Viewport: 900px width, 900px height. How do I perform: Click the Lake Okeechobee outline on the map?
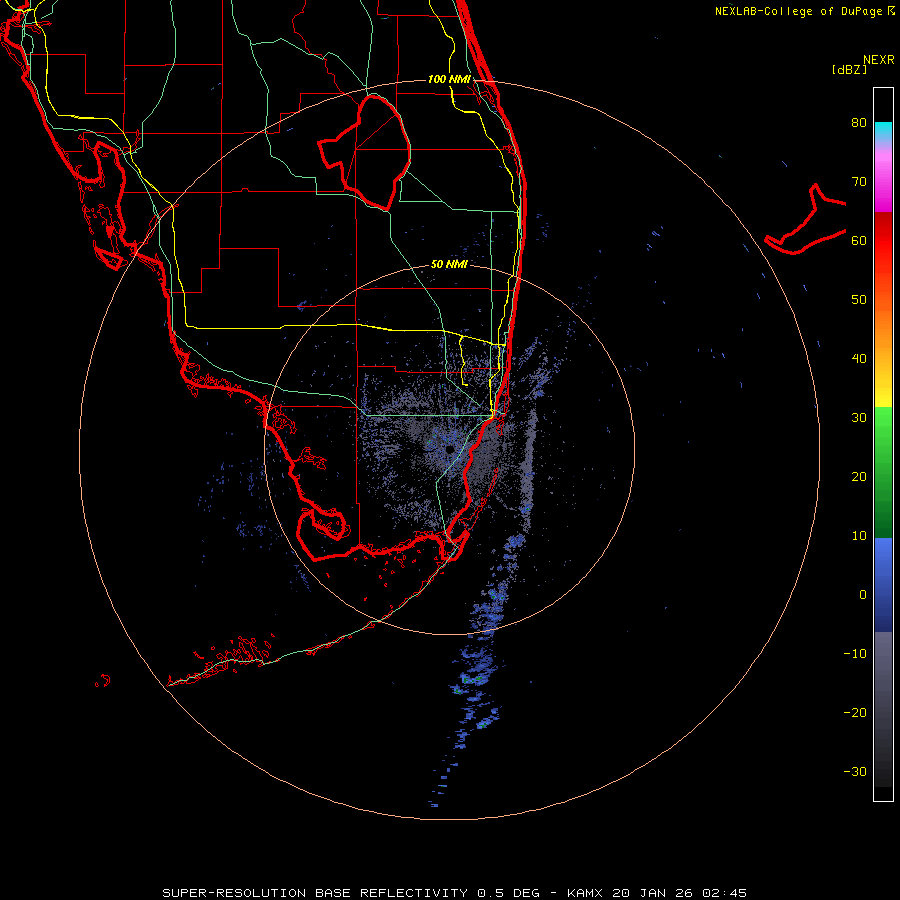click(365, 153)
